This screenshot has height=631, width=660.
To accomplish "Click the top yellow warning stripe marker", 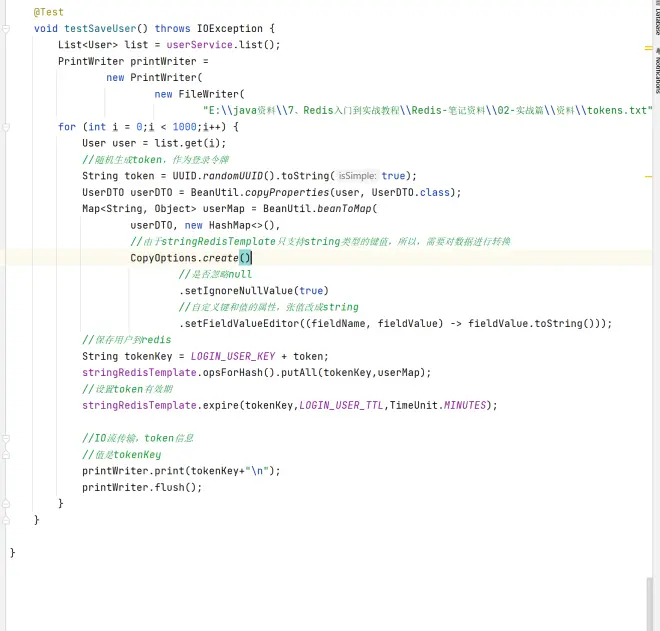I will pyautogui.click(x=649, y=46).
